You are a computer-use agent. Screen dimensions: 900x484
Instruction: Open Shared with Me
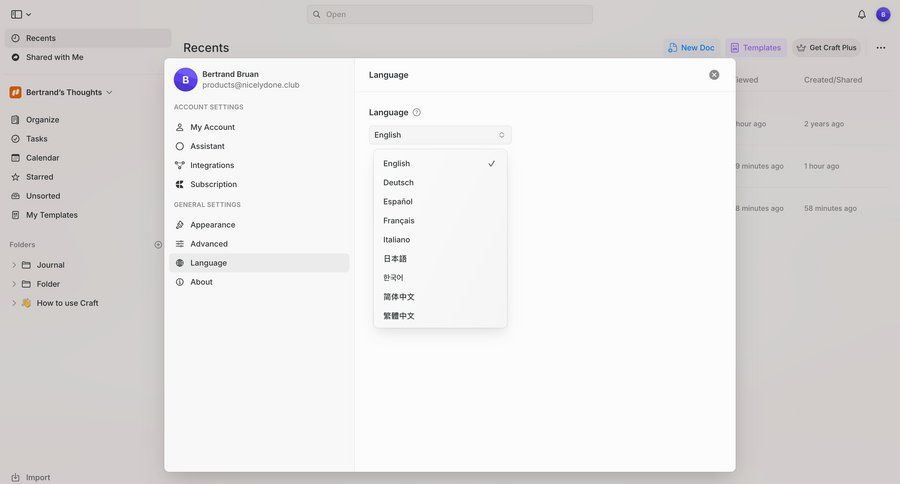[55, 57]
